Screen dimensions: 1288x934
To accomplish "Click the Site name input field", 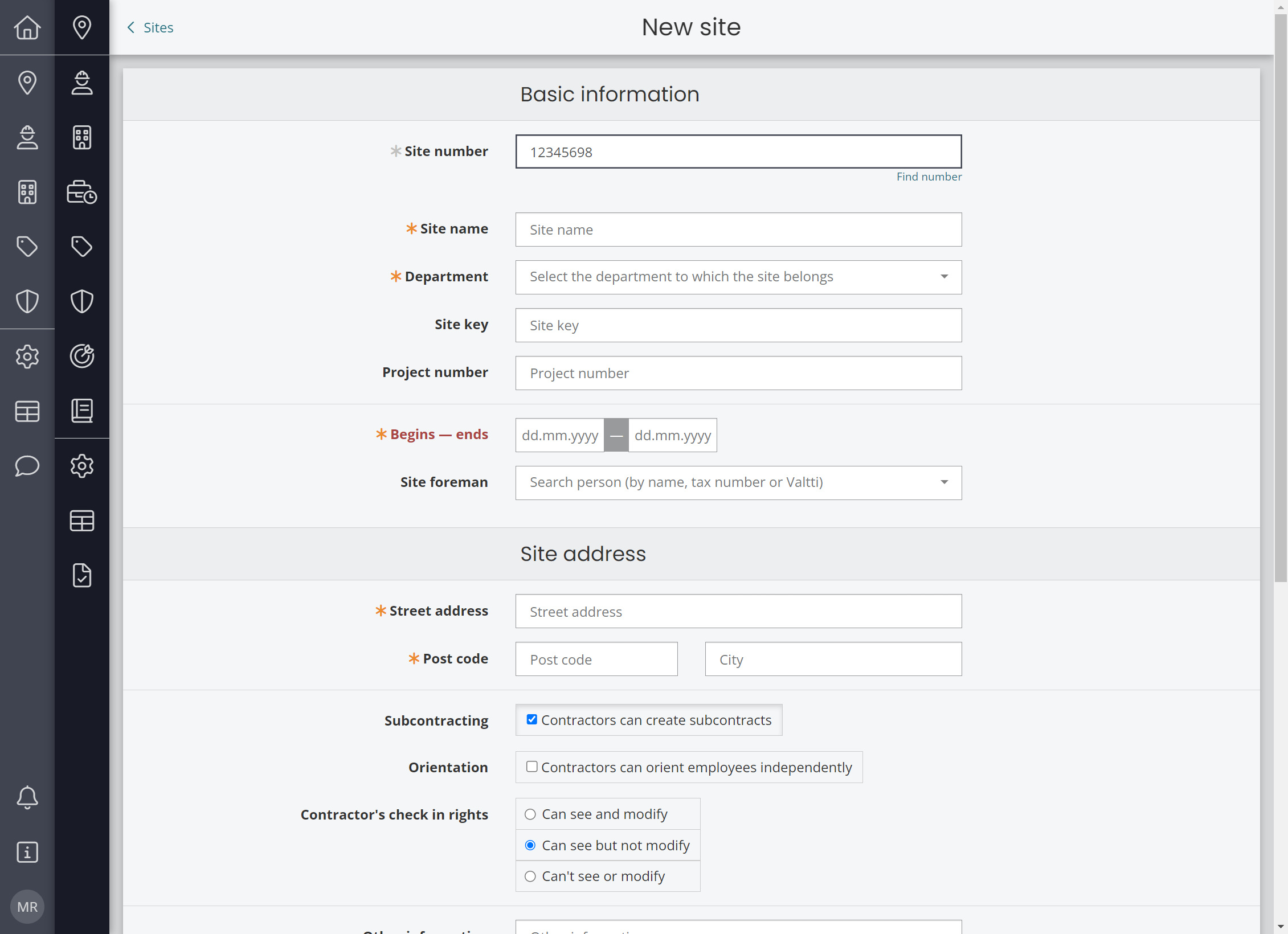I will 738,230.
